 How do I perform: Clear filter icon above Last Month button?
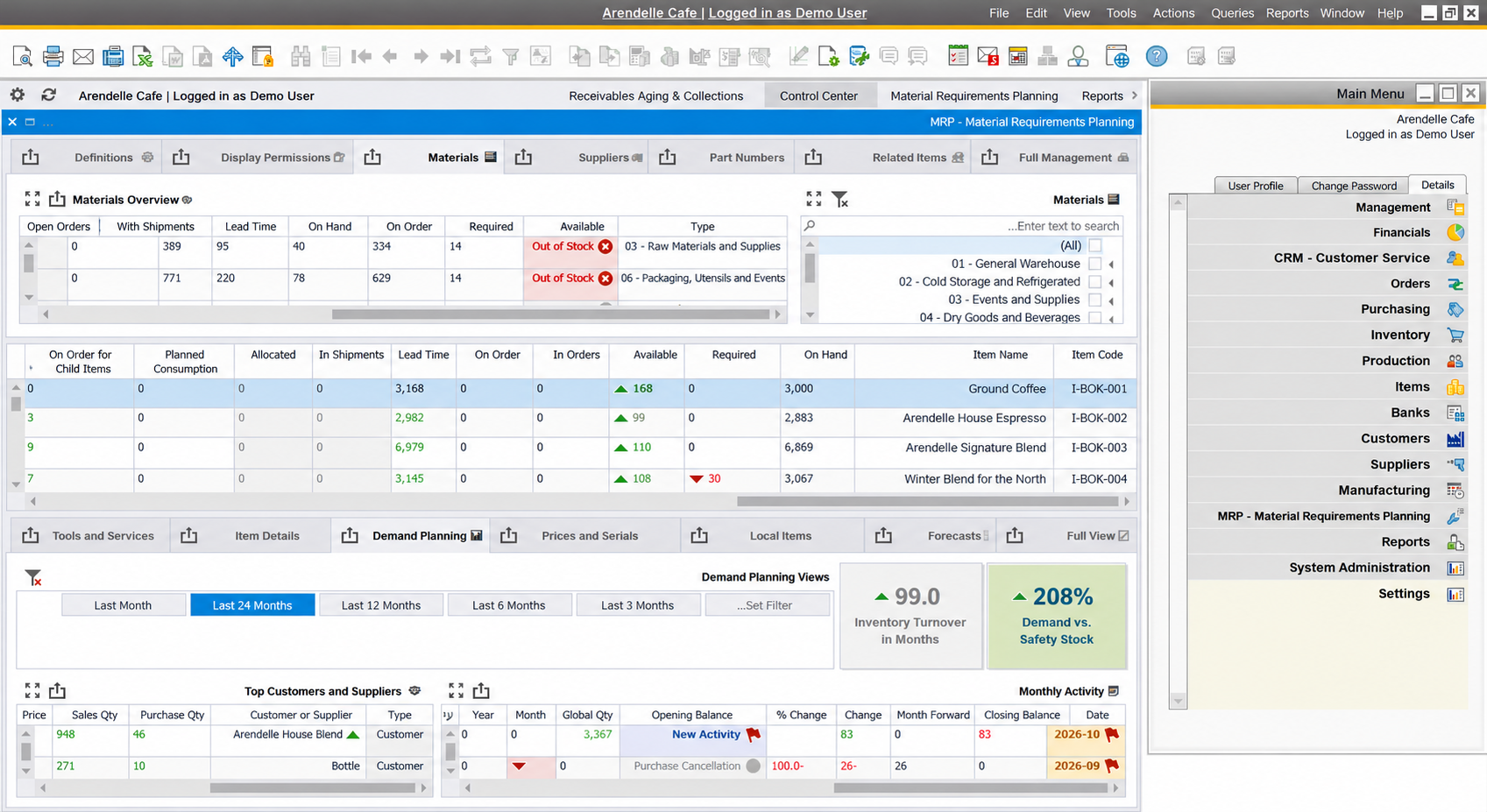coord(33,577)
